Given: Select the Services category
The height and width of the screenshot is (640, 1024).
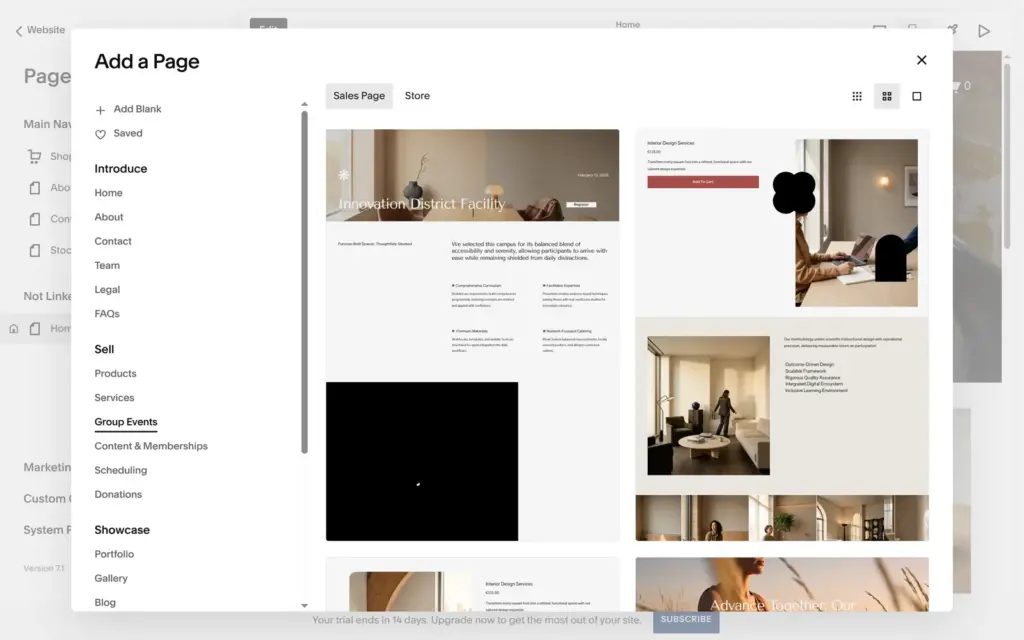Looking at the screenshot, I should point(114,398).
